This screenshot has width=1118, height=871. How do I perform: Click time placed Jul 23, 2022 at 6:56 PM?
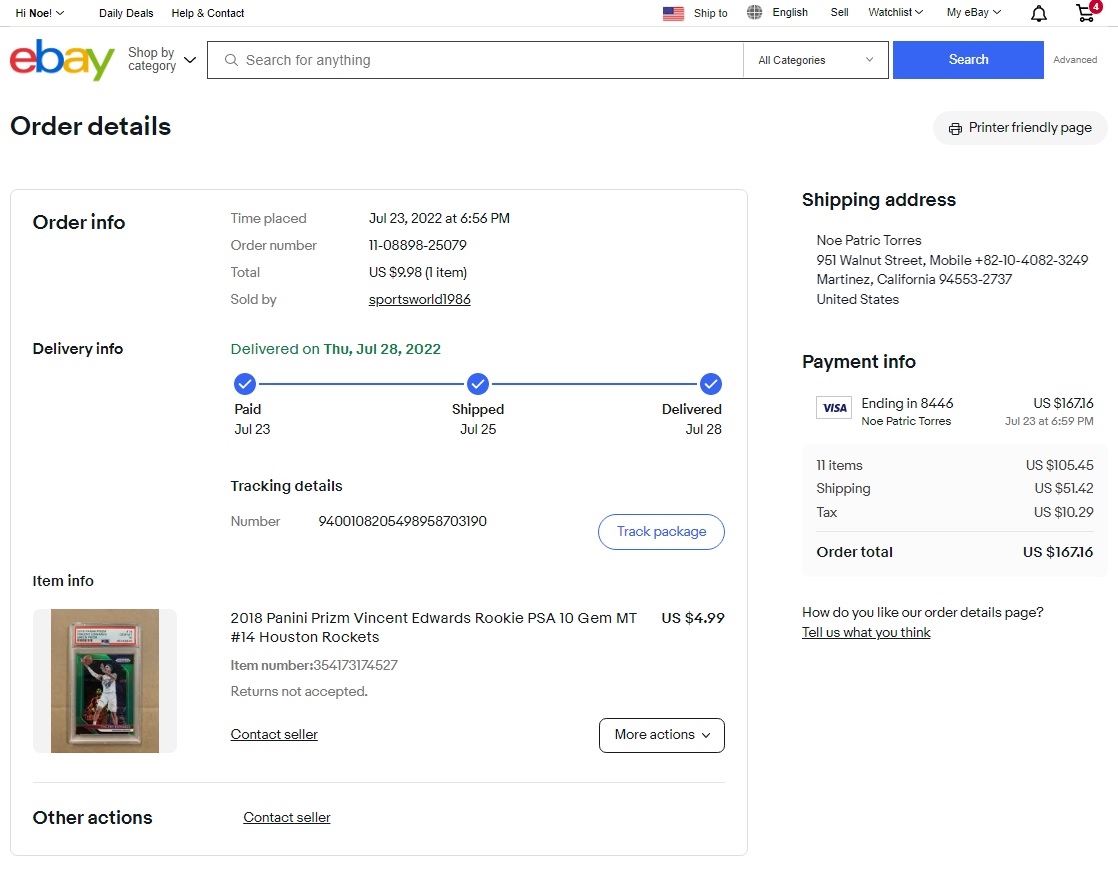439,218
